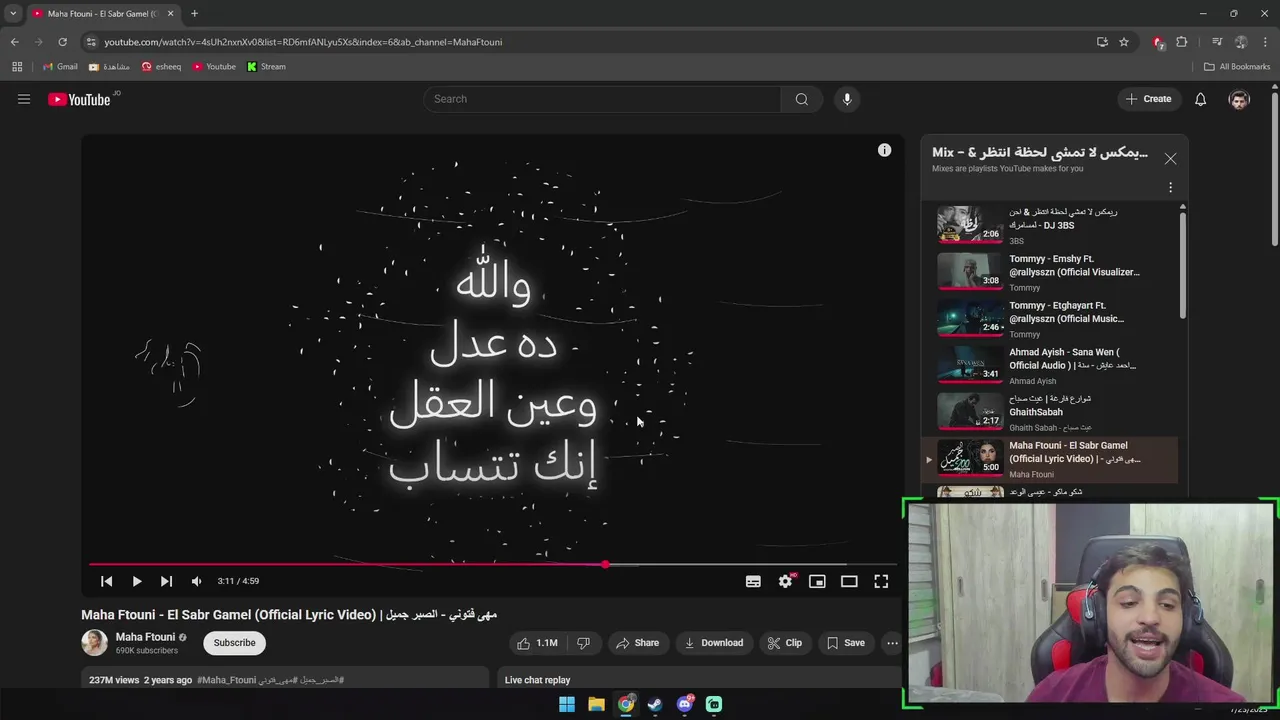Open the Gmail bookmark
The width and height of the screenshot is (1280, 720).
coord(60,67)
